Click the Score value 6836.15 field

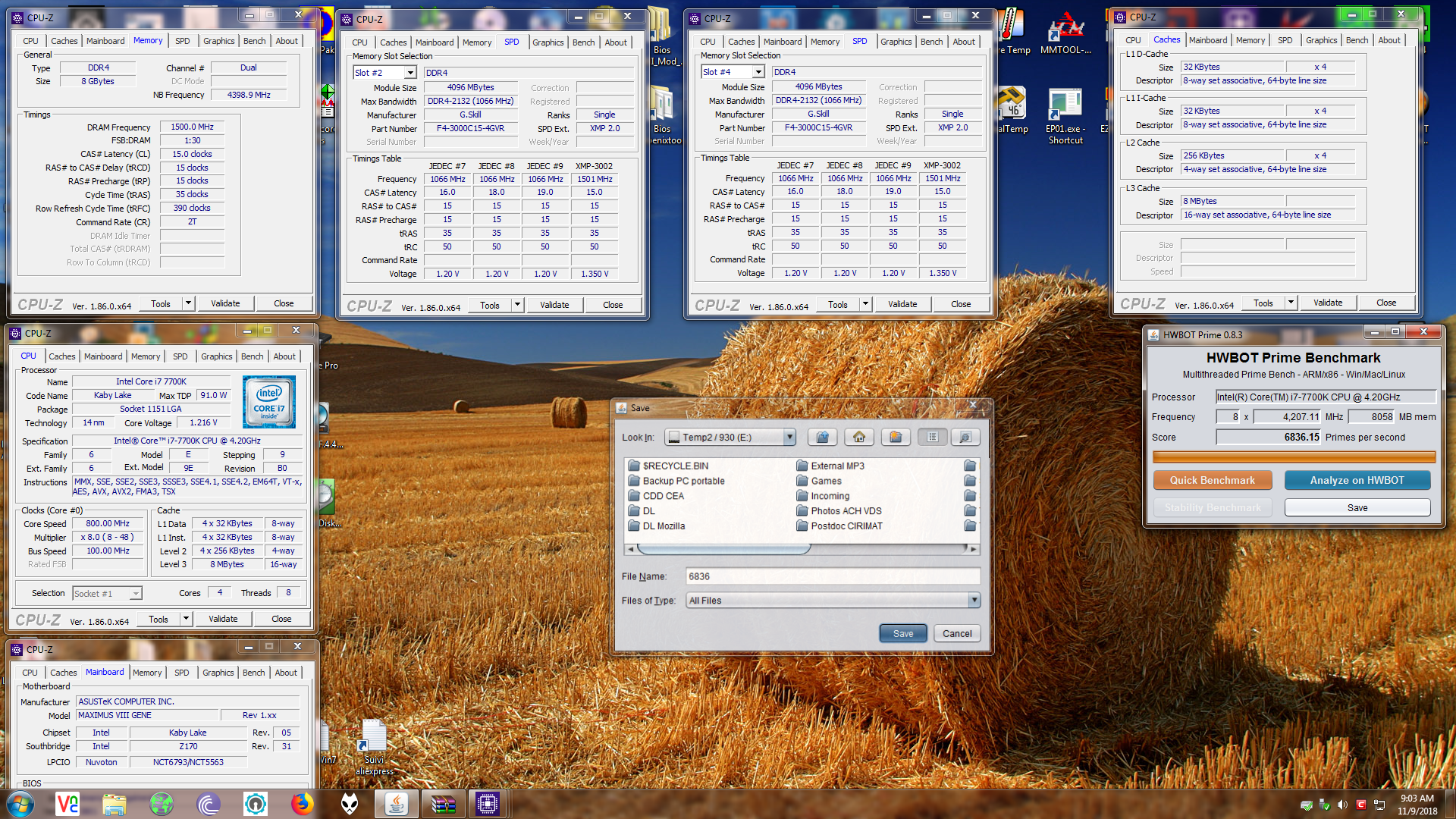tap(1269, 438)
